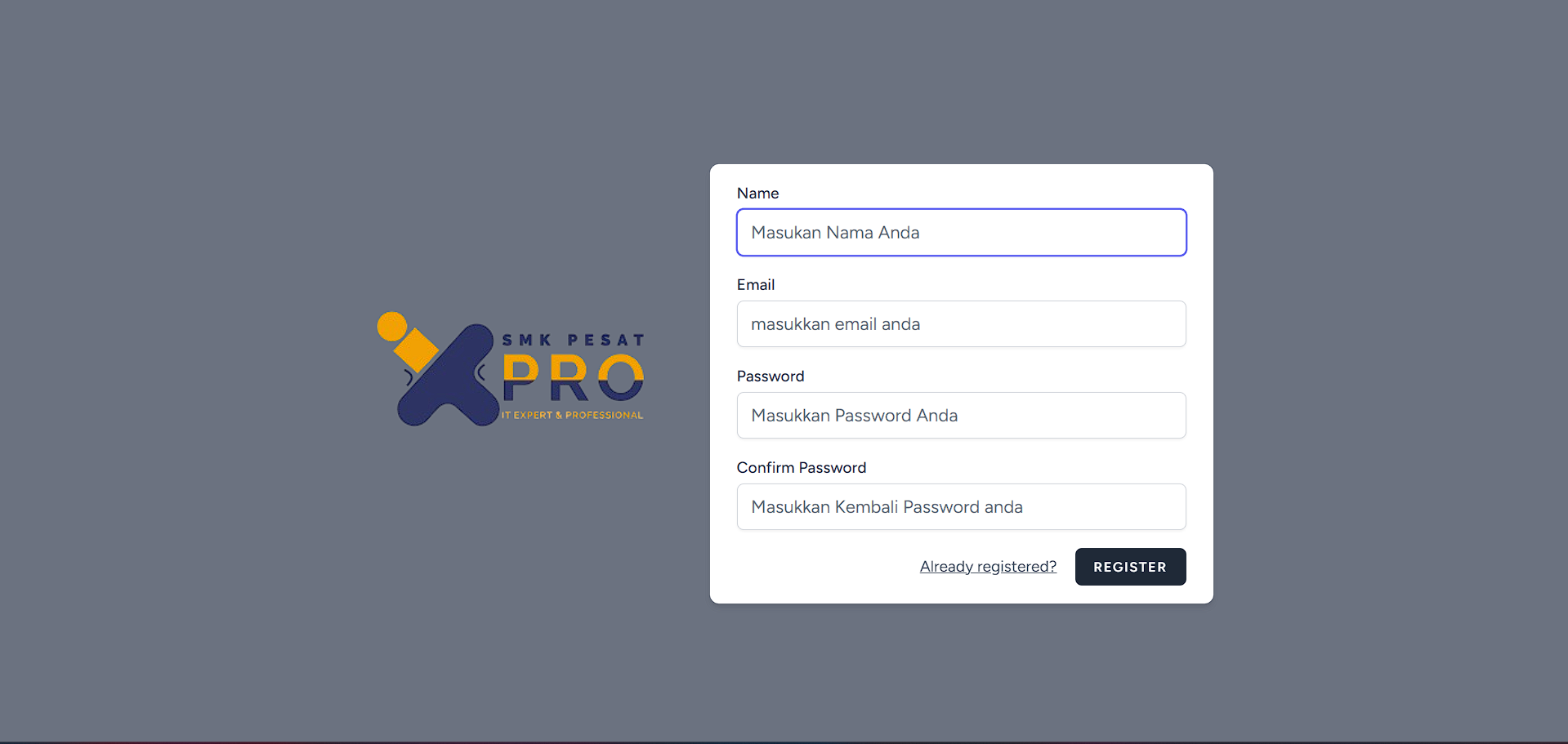The height and width of the screenshot is (744, 1568).
Task: Submit the form with REGISTER button
Action: point(1130,567)
